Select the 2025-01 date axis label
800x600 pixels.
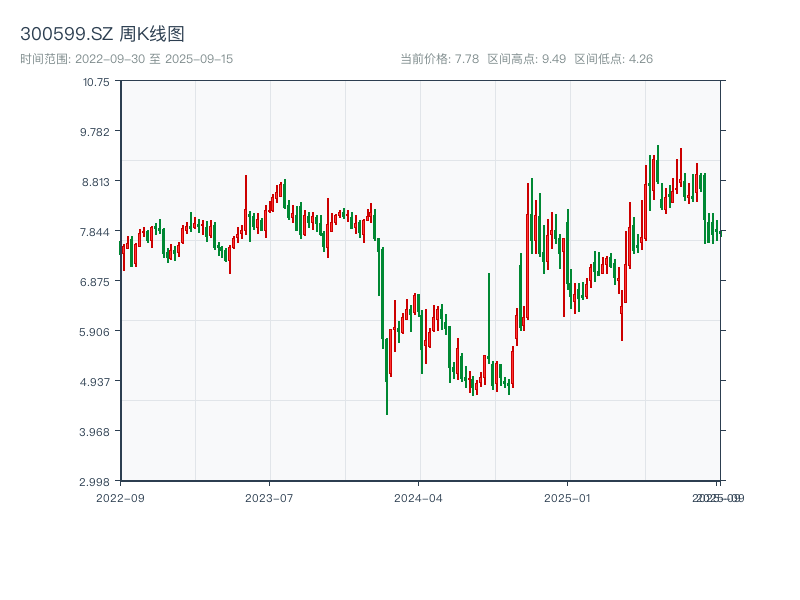[569, 497]
